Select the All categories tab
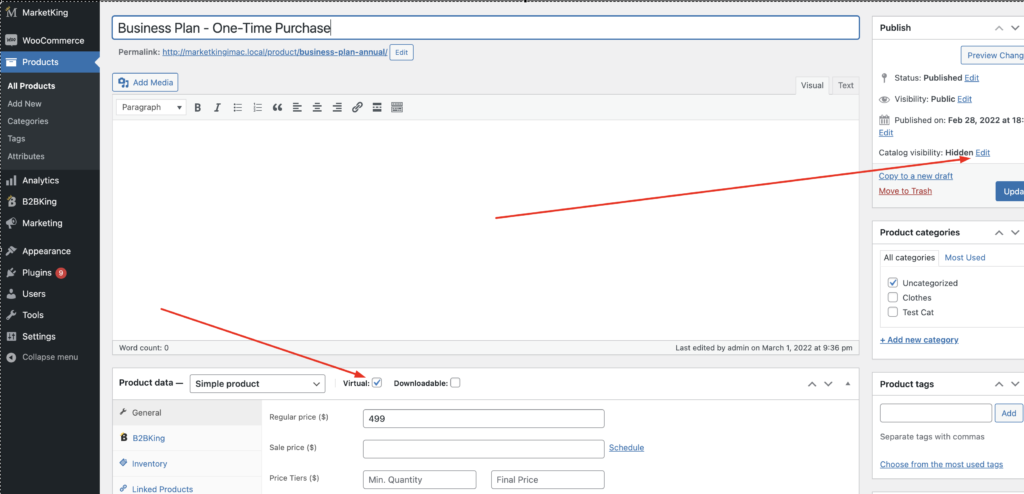The image size is (1024, 494). pyautogui.click(x=909, y=257)
